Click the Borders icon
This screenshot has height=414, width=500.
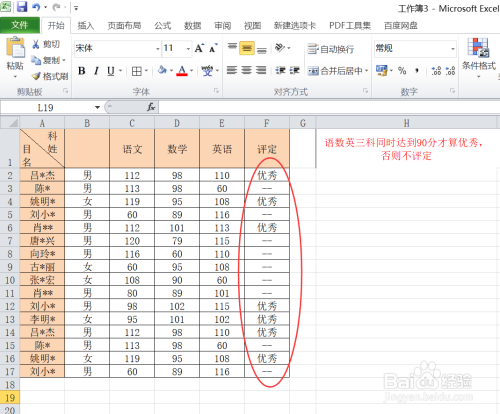(136, 71)
